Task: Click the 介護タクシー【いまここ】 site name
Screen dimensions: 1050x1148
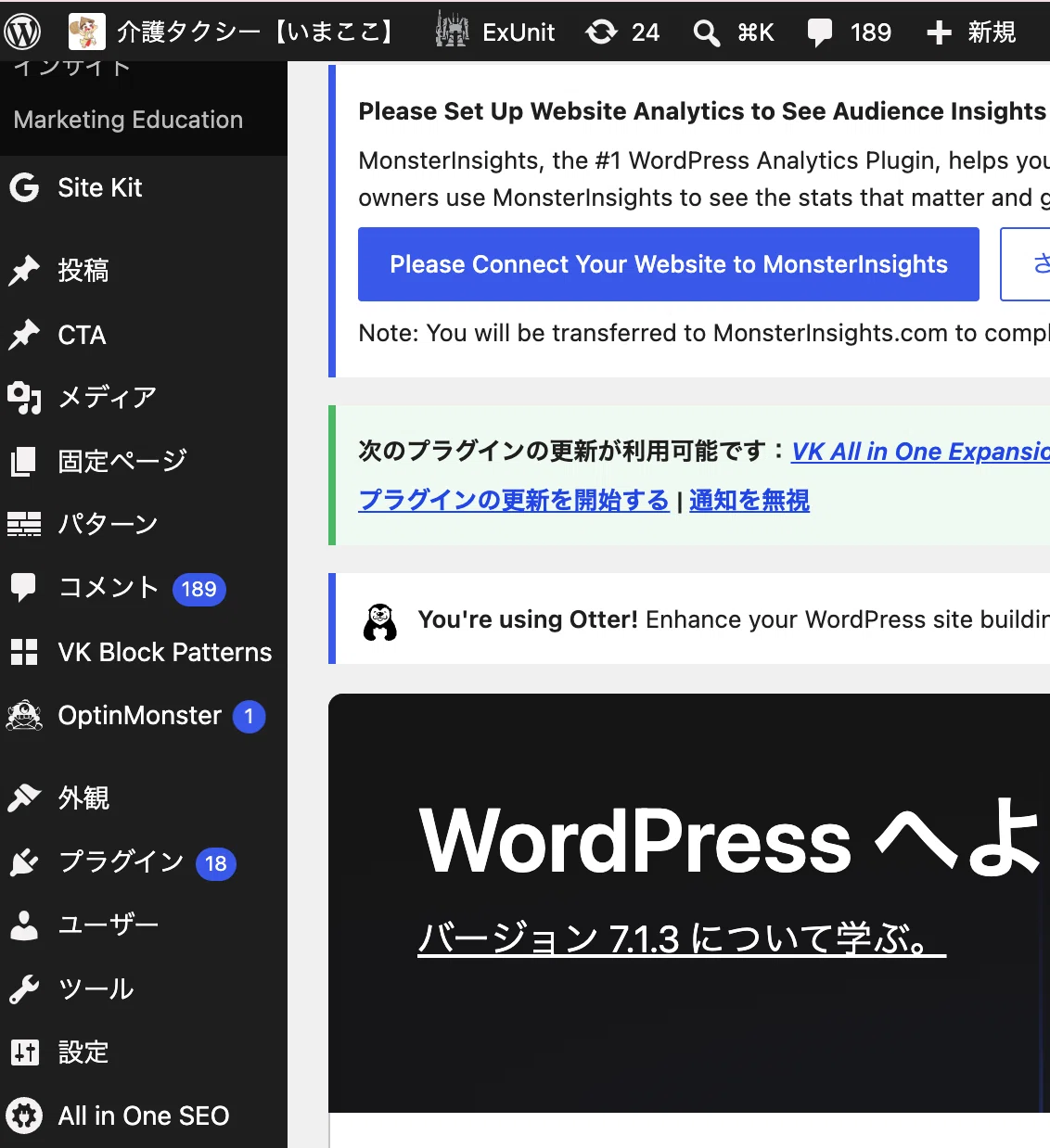Action: (x=258, y=32)
